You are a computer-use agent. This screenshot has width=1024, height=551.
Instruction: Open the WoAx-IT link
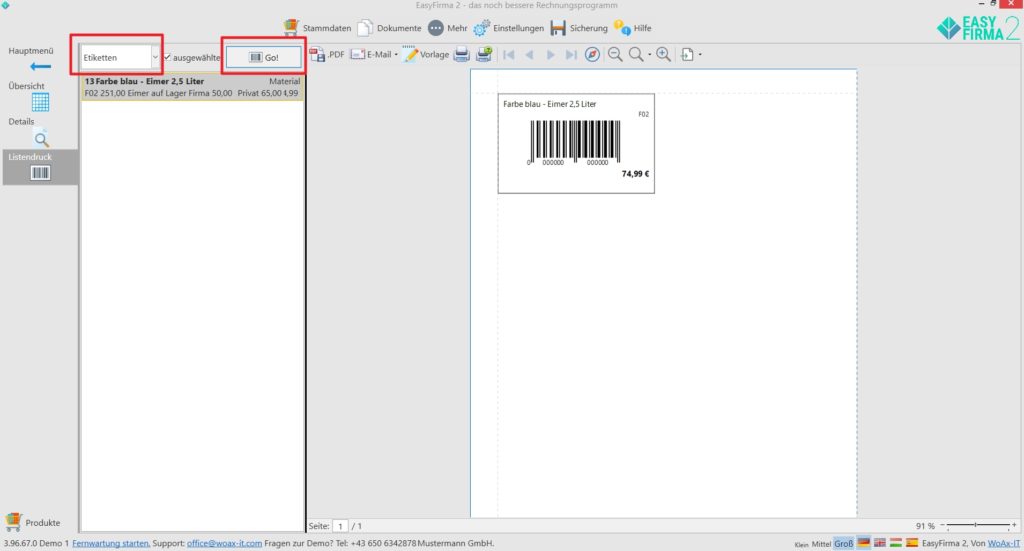point(1004,543)
